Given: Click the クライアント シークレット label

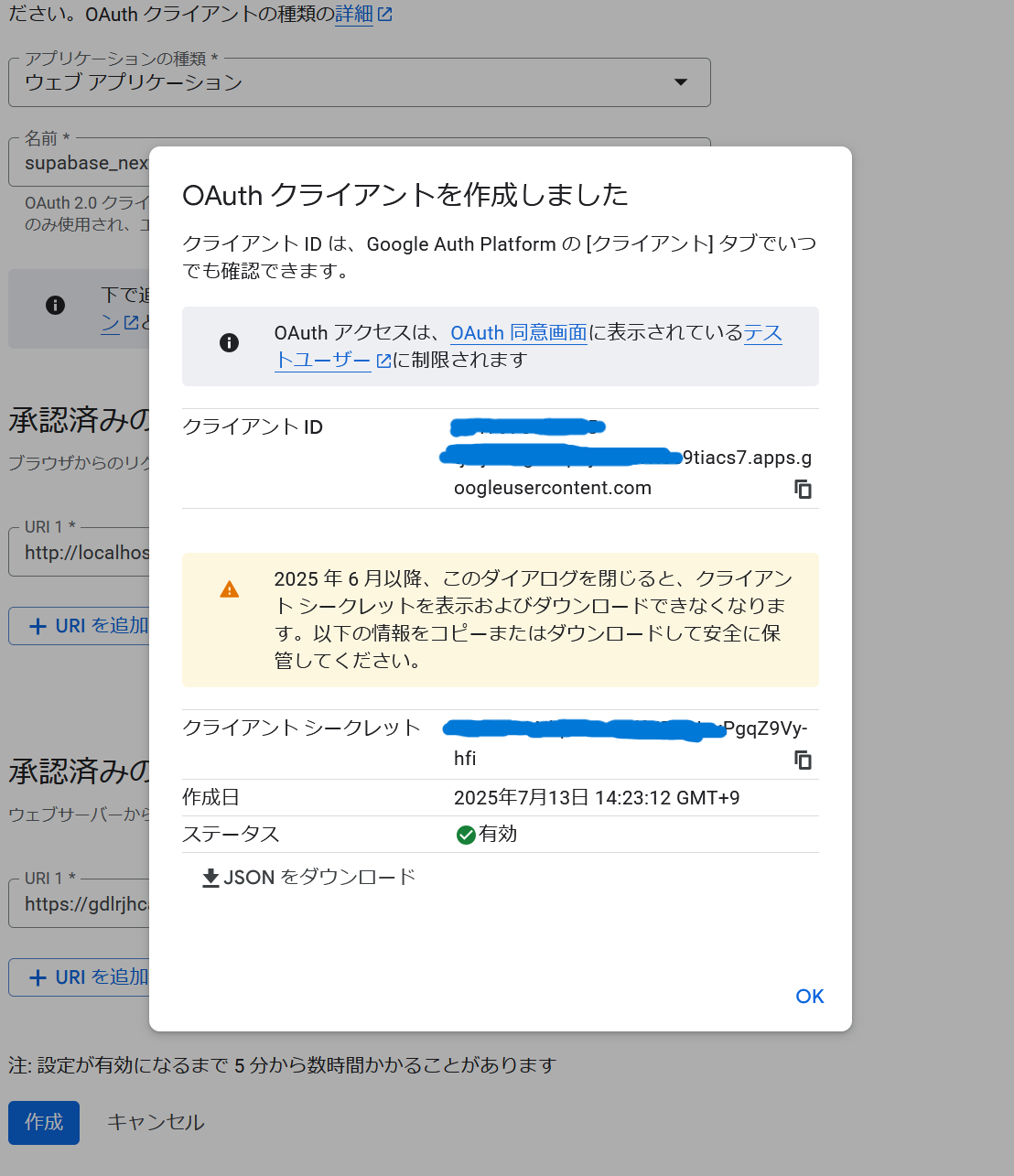Looking at the screenshot, I should (301, 728).
